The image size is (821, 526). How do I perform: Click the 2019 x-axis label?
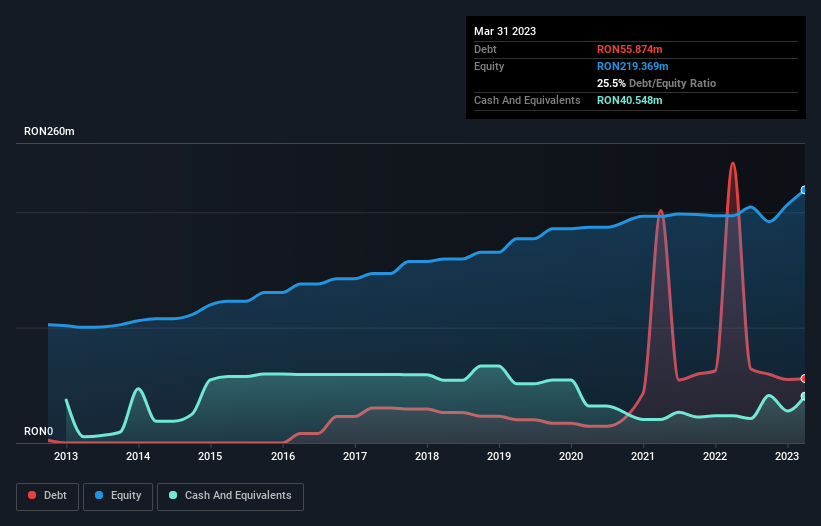point(499,456)
